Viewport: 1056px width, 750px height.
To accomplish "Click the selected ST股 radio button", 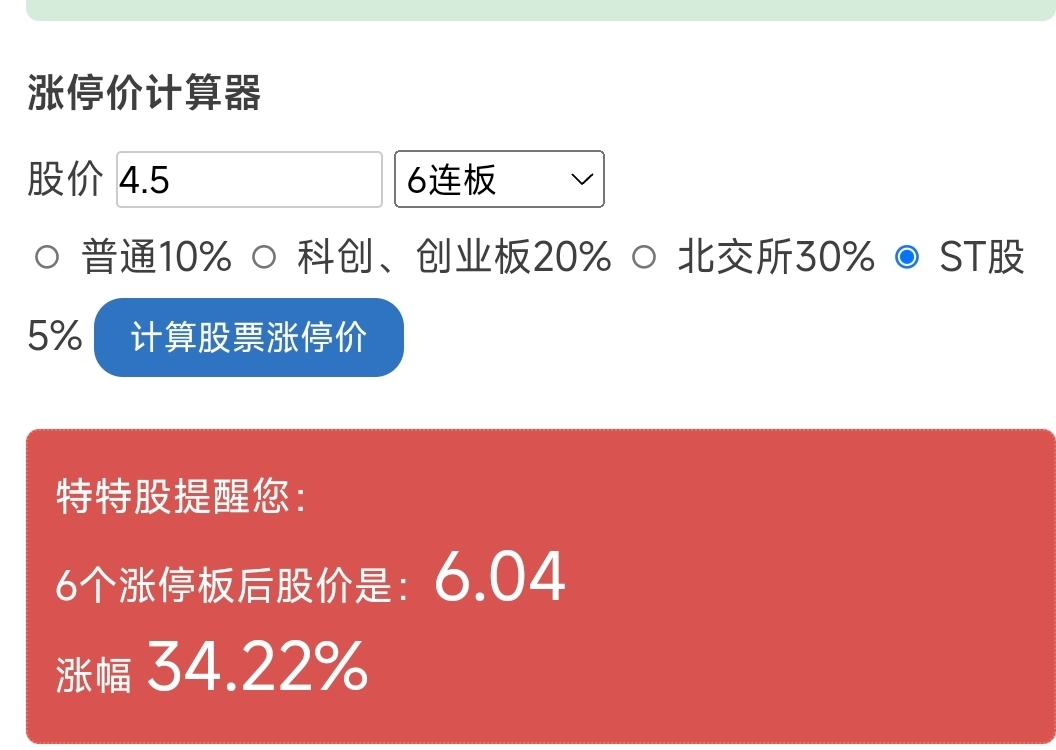I will tap(907, 257).
